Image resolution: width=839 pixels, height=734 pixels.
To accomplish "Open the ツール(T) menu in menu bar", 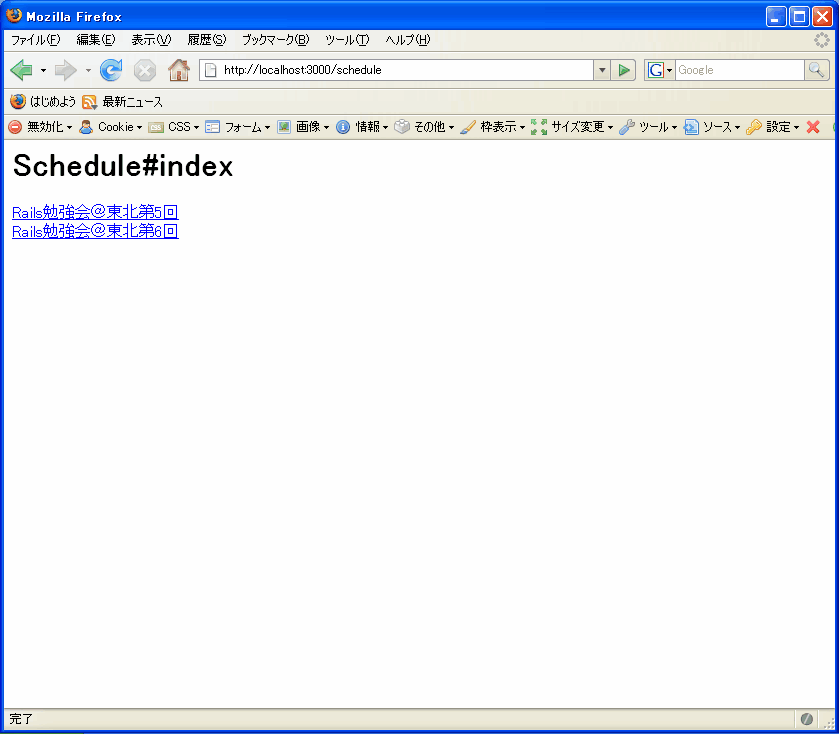I will coord(347,40).
